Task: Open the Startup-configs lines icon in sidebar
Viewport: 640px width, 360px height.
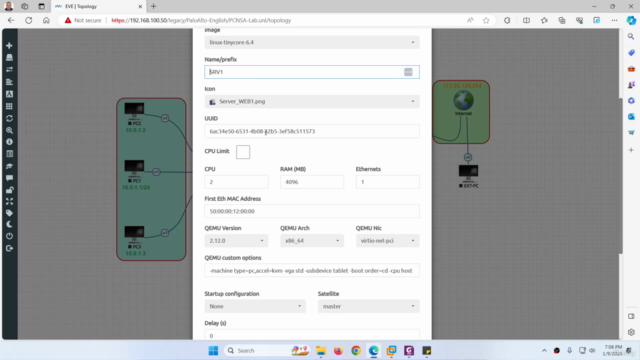Action: pyautogui.click(x=9, y=82)
